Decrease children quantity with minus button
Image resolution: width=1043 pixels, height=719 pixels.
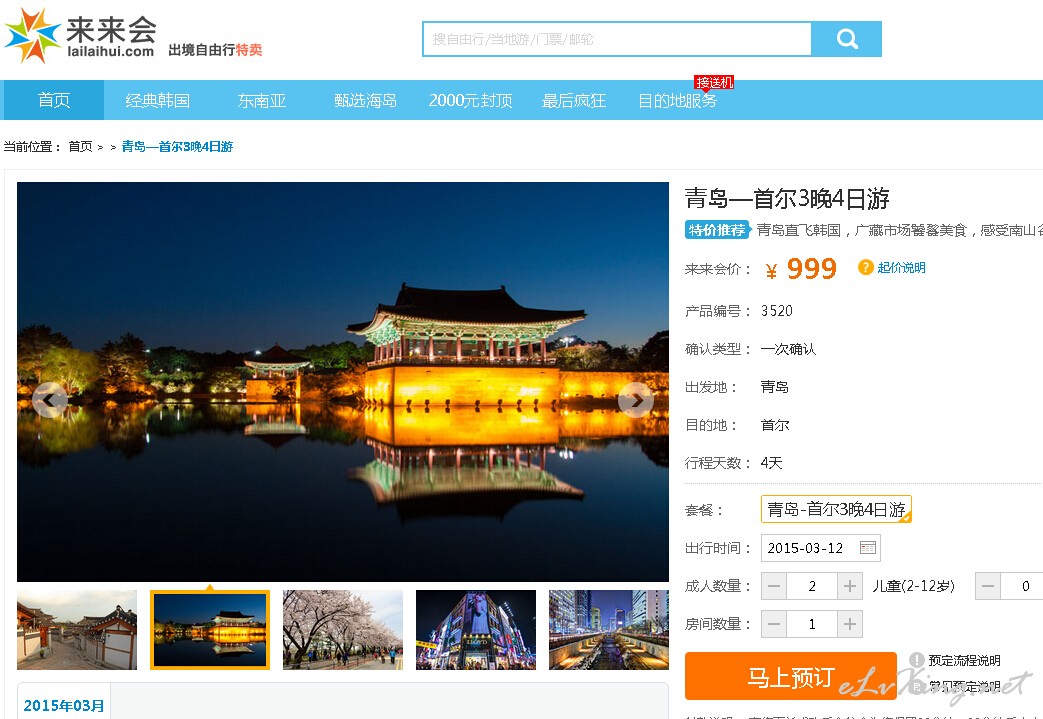[x=988, y=586]
